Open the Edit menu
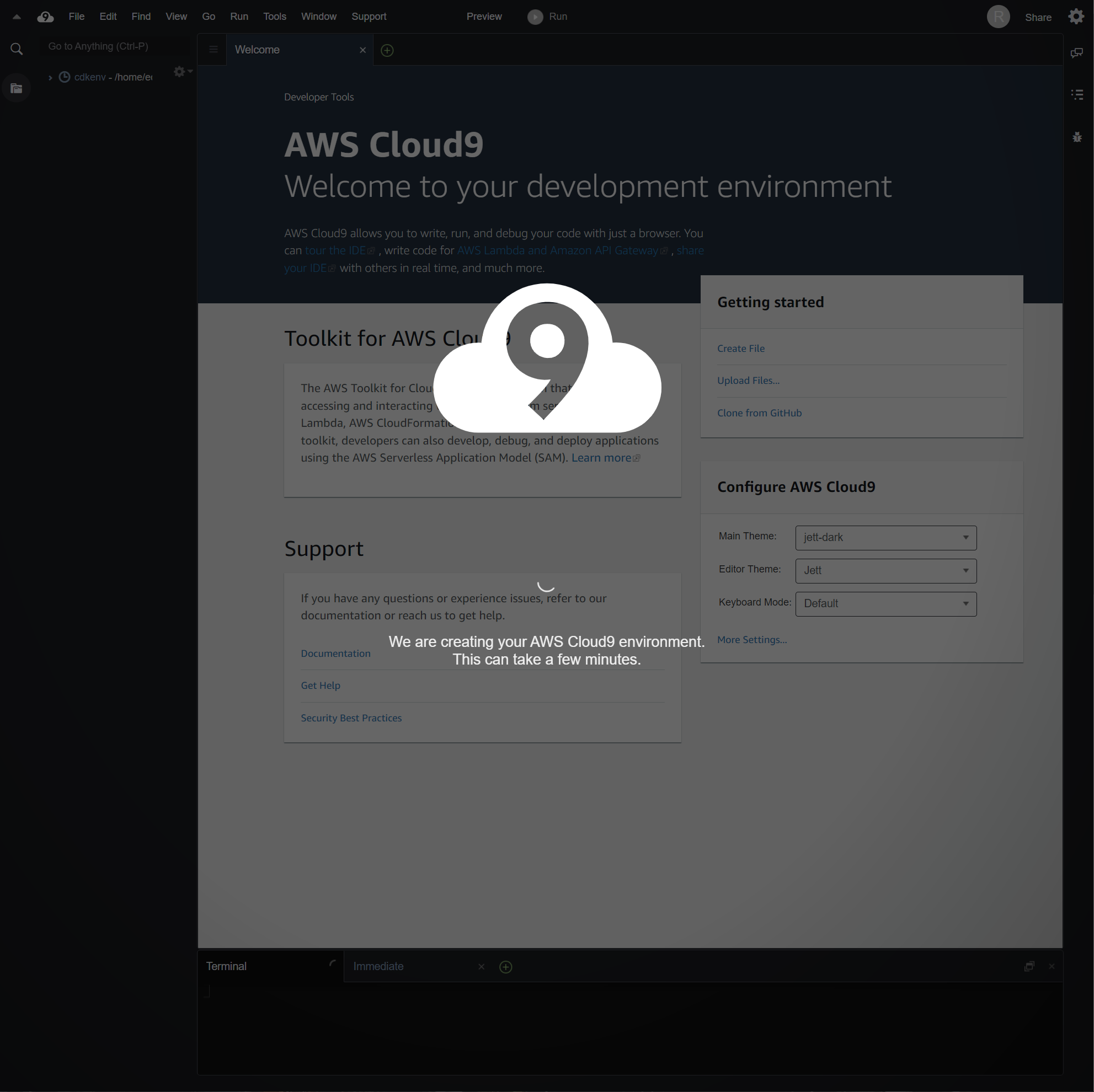 108,17
